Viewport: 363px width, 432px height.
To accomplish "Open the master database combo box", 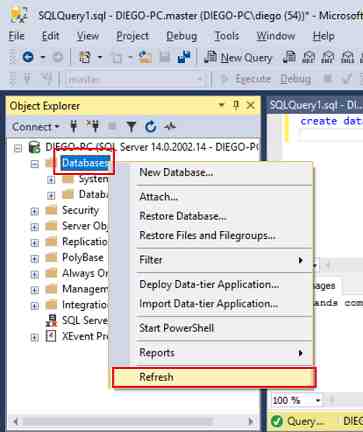I will pos(135,80).
